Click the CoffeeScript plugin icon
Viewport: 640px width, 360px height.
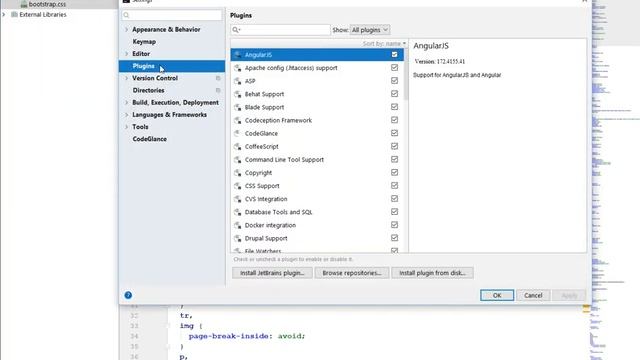[238, 147]
